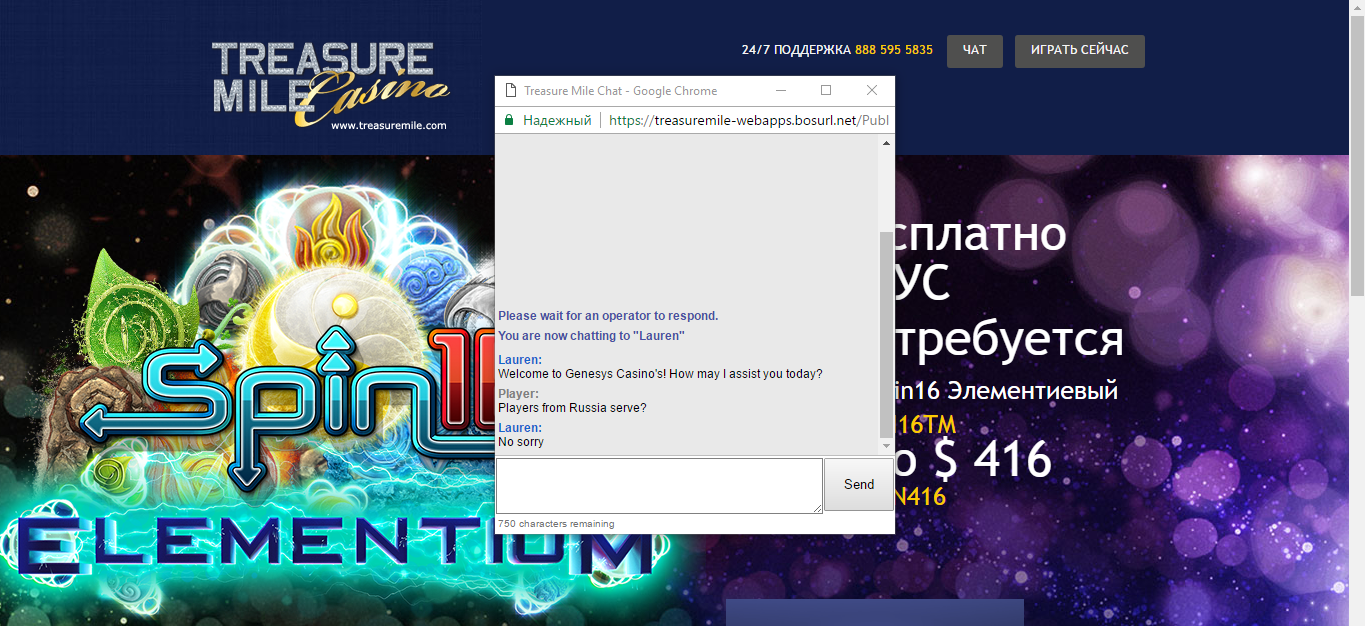
Task: Click the main page scrollbar up arrow
Action: pos(1357,7)
